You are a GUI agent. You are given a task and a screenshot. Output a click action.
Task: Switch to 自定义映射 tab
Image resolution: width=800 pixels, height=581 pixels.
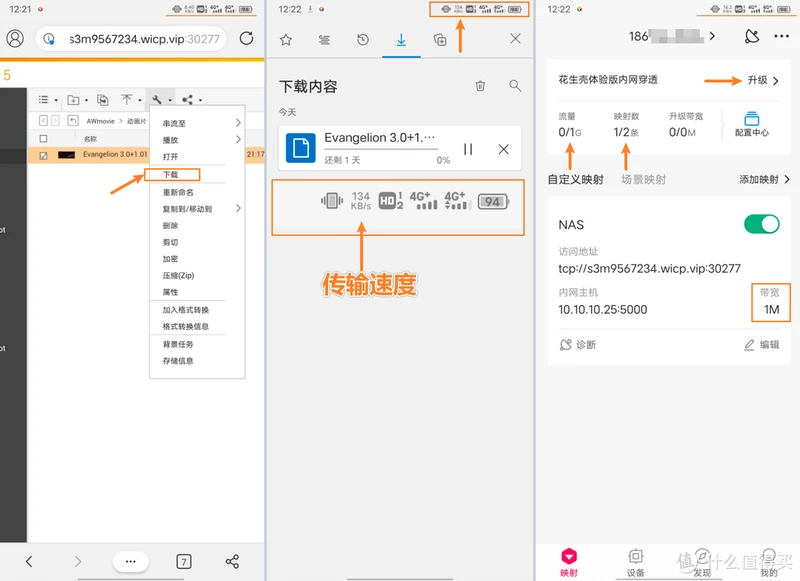coord(576,180)
